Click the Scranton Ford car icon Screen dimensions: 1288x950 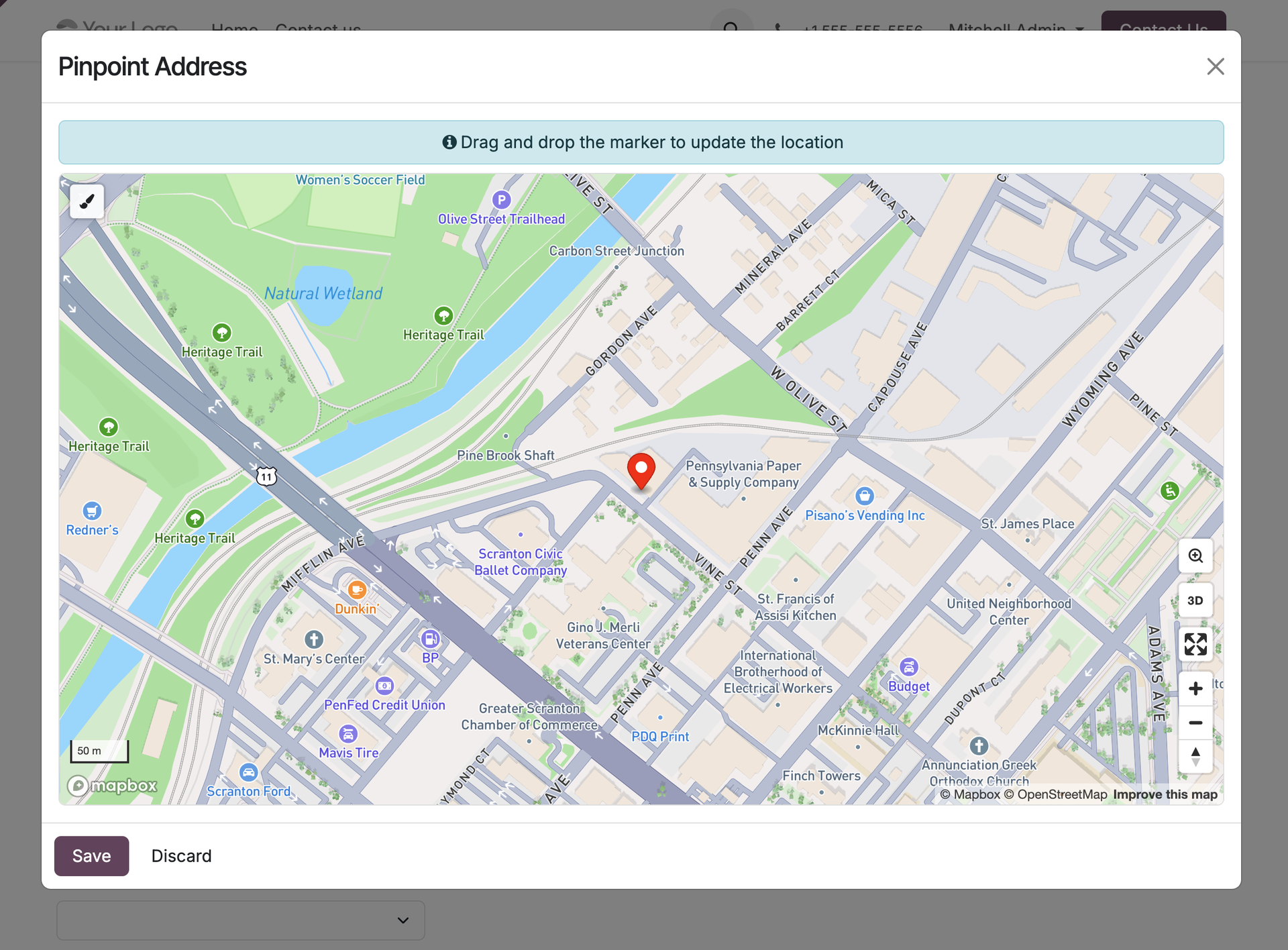(249, 772)
